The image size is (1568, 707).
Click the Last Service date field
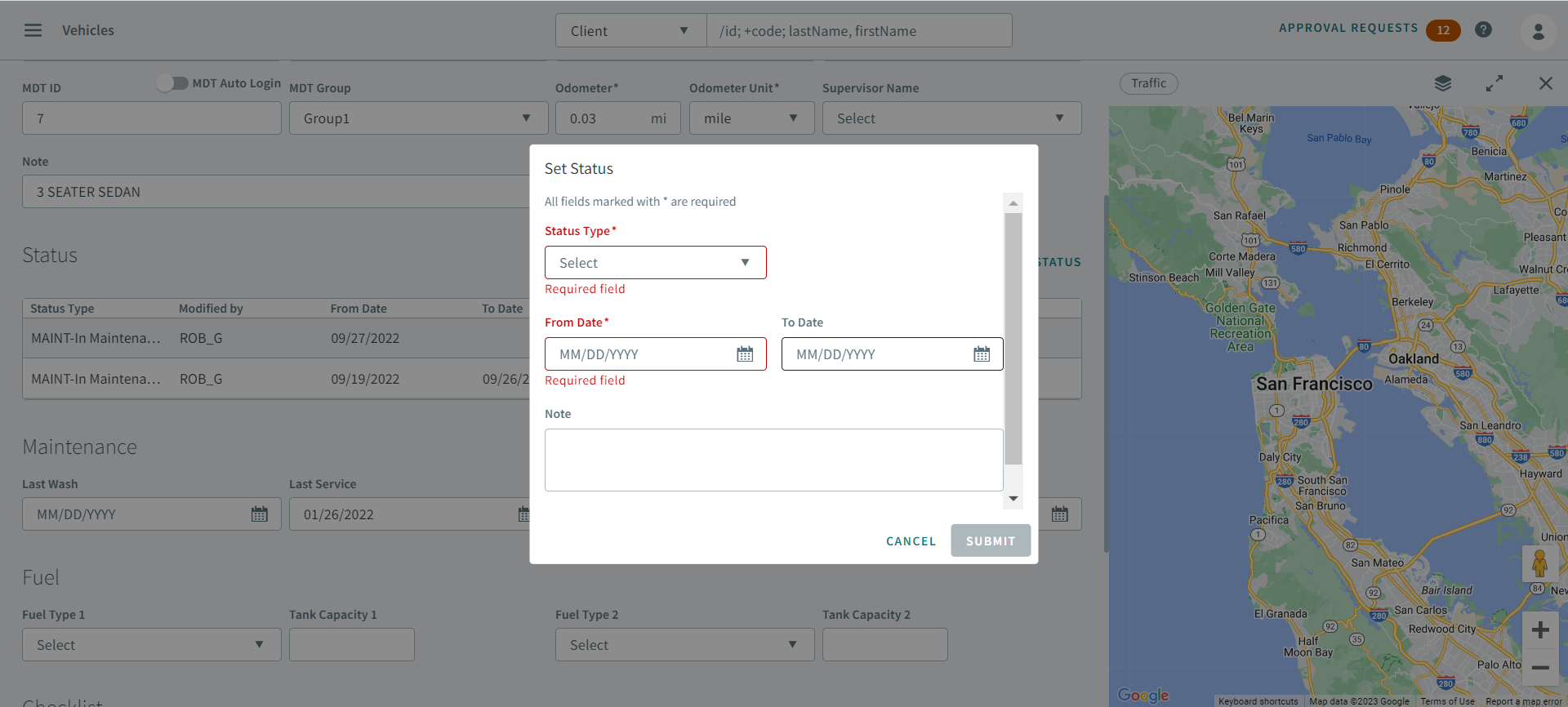(409, 514)
